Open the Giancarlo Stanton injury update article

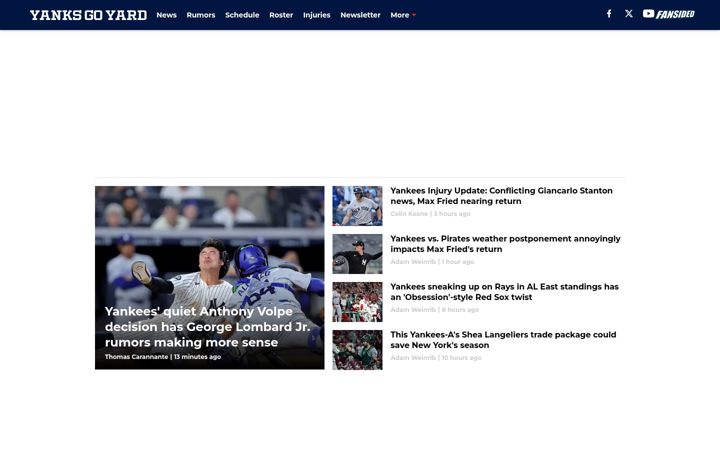click(501, 196)
